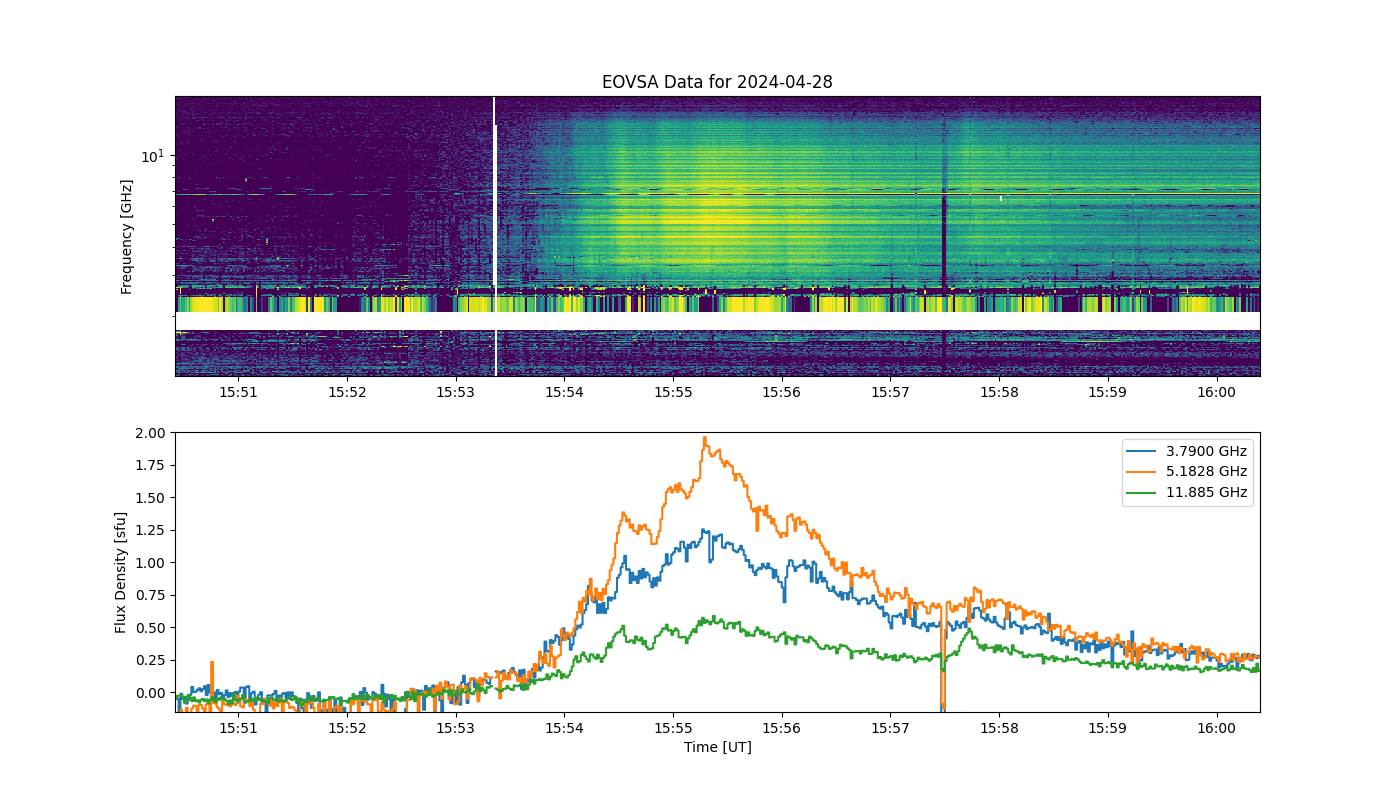The height and width of the screenshot is (800, 1400).
Task: Click the Time [UT] axis label
Action: point(717,747)
